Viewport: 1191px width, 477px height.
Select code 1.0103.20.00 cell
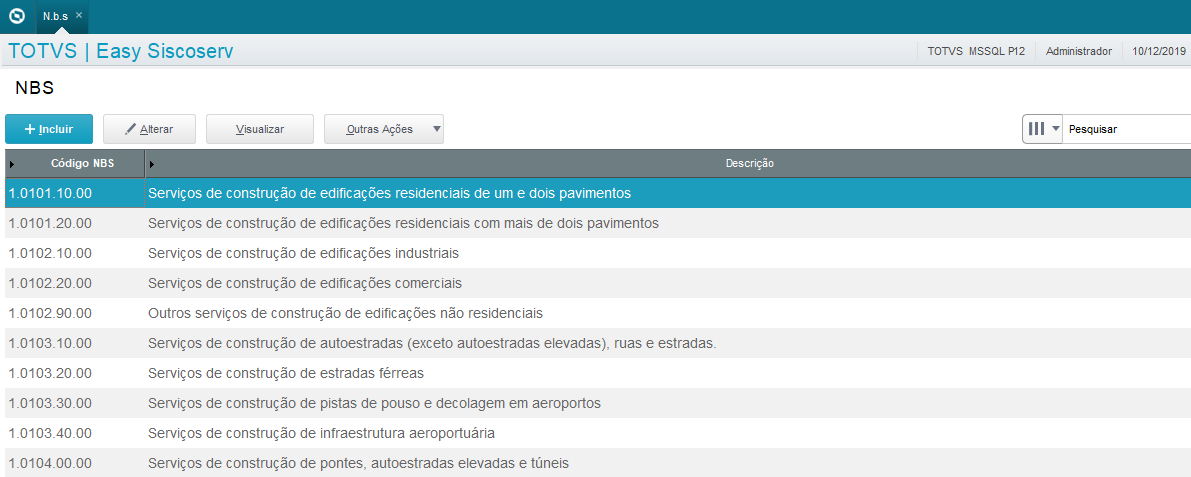click(x=74, y=373)
